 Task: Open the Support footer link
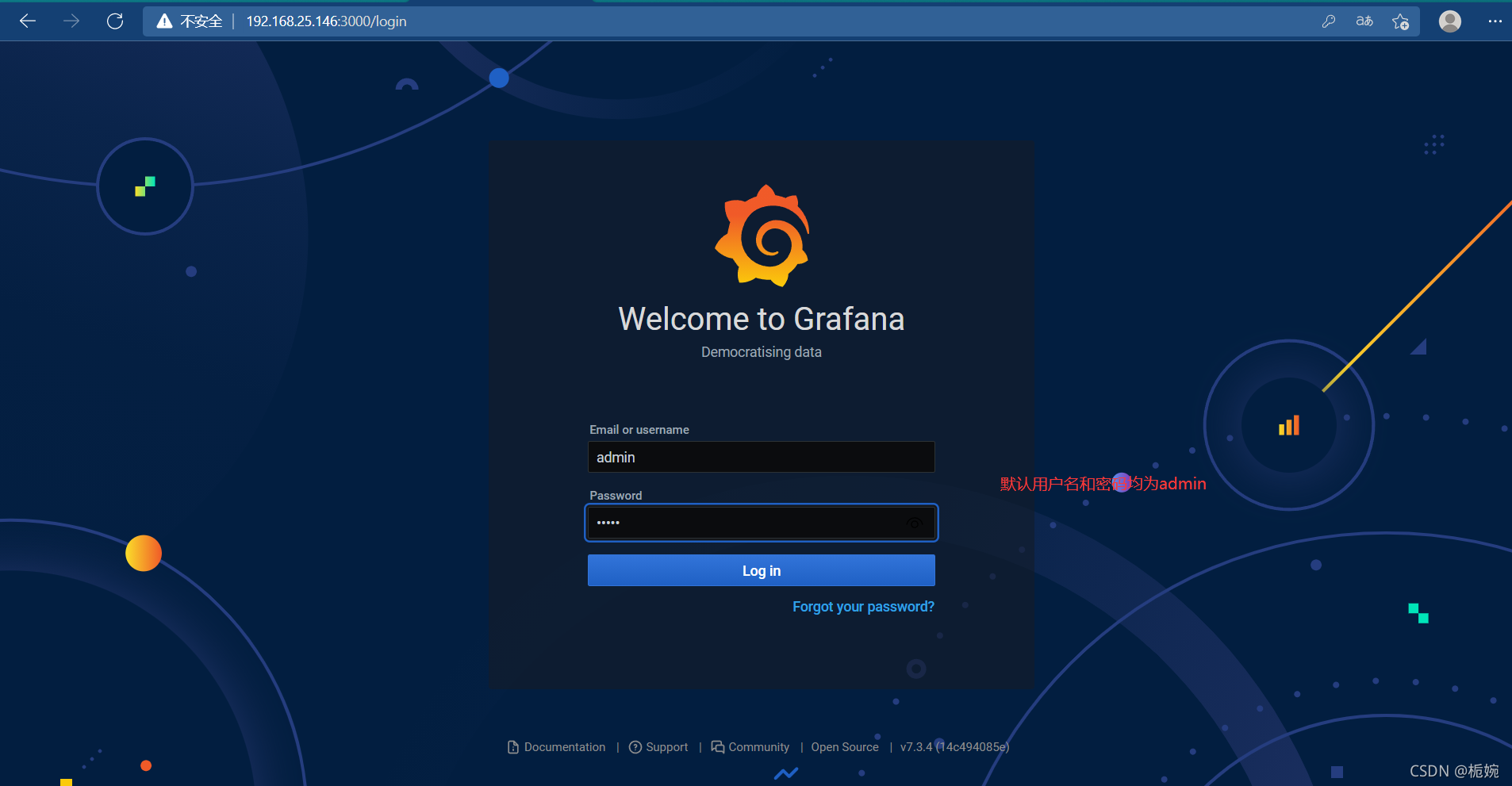pyautogui.click(x=658, y=747)
